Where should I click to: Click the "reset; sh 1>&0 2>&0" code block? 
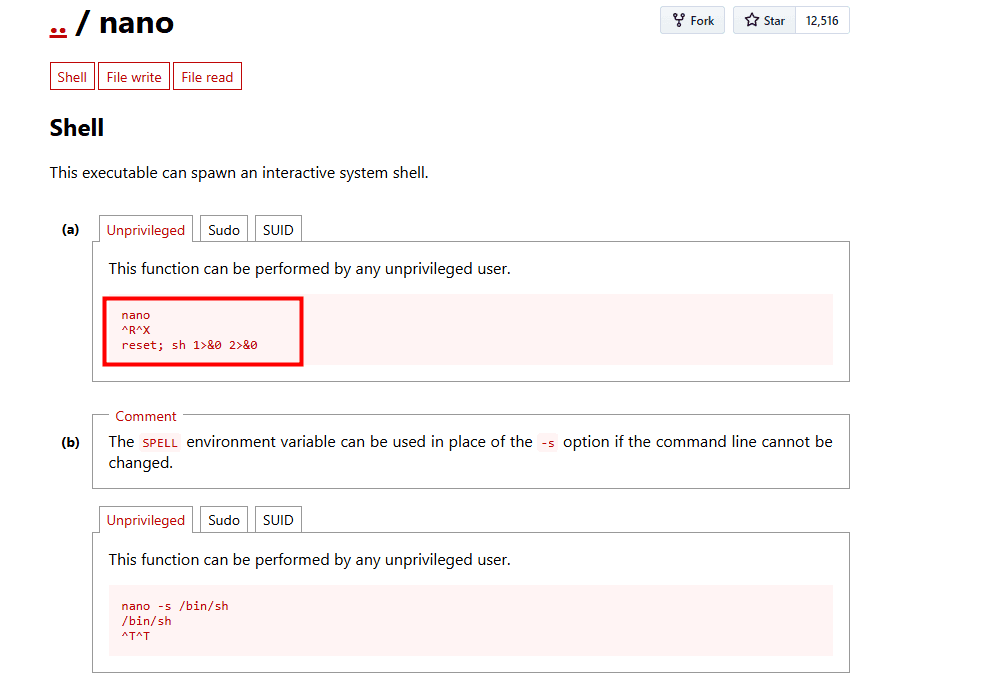coord(190,345)
